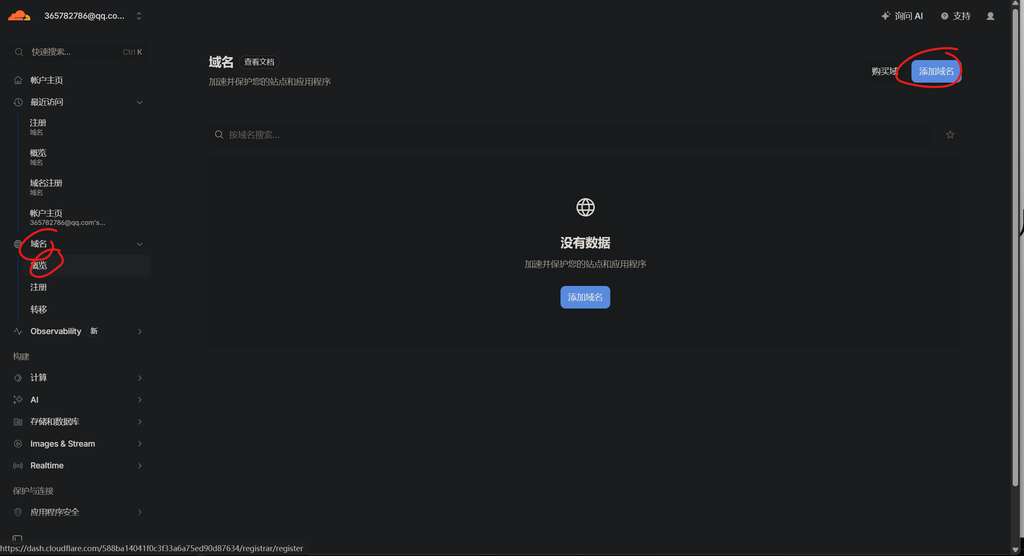
Task: Expand the 计算 section chevron
Action: (139, 378)
